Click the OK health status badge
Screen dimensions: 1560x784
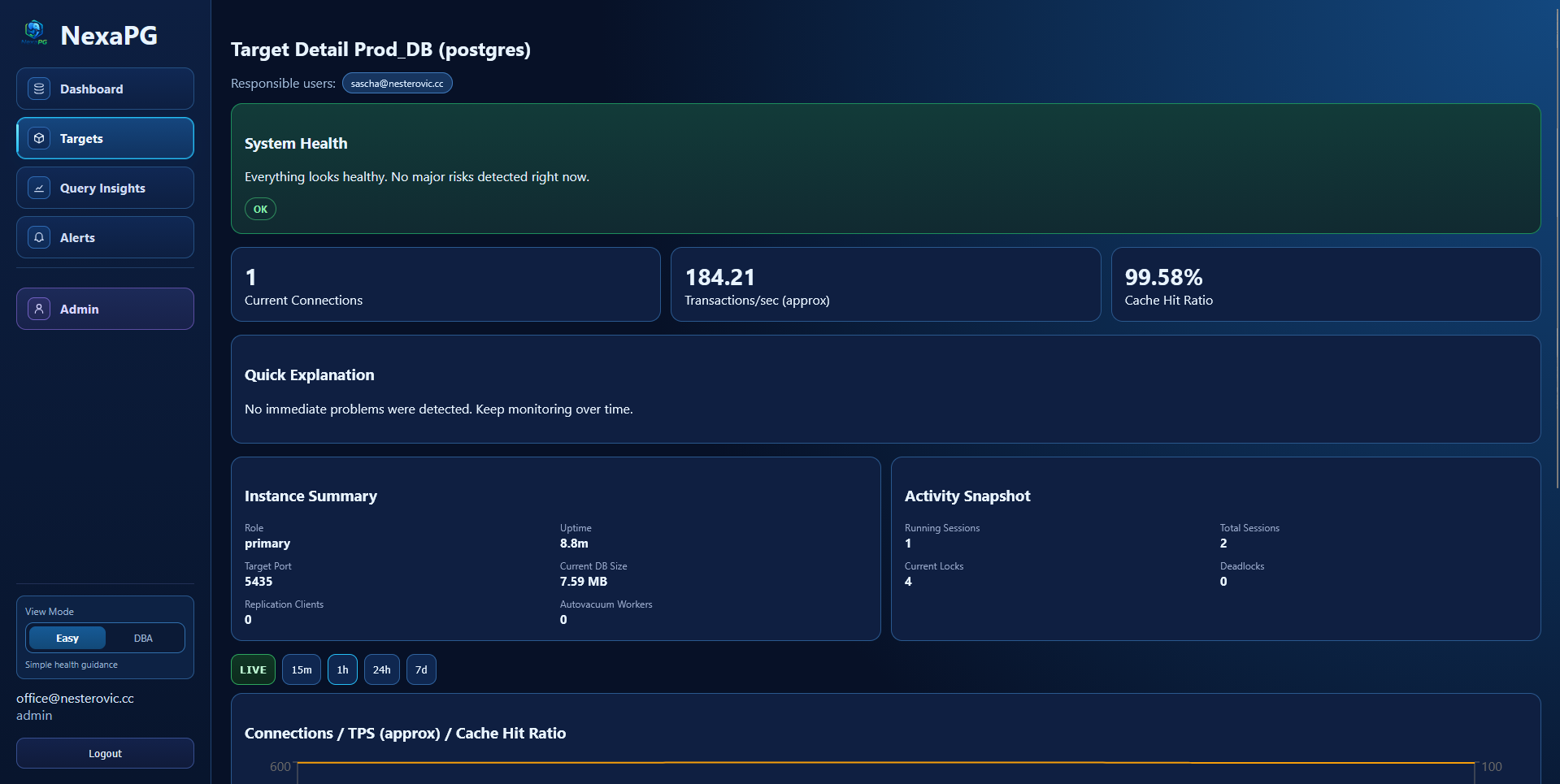(260, 210)
